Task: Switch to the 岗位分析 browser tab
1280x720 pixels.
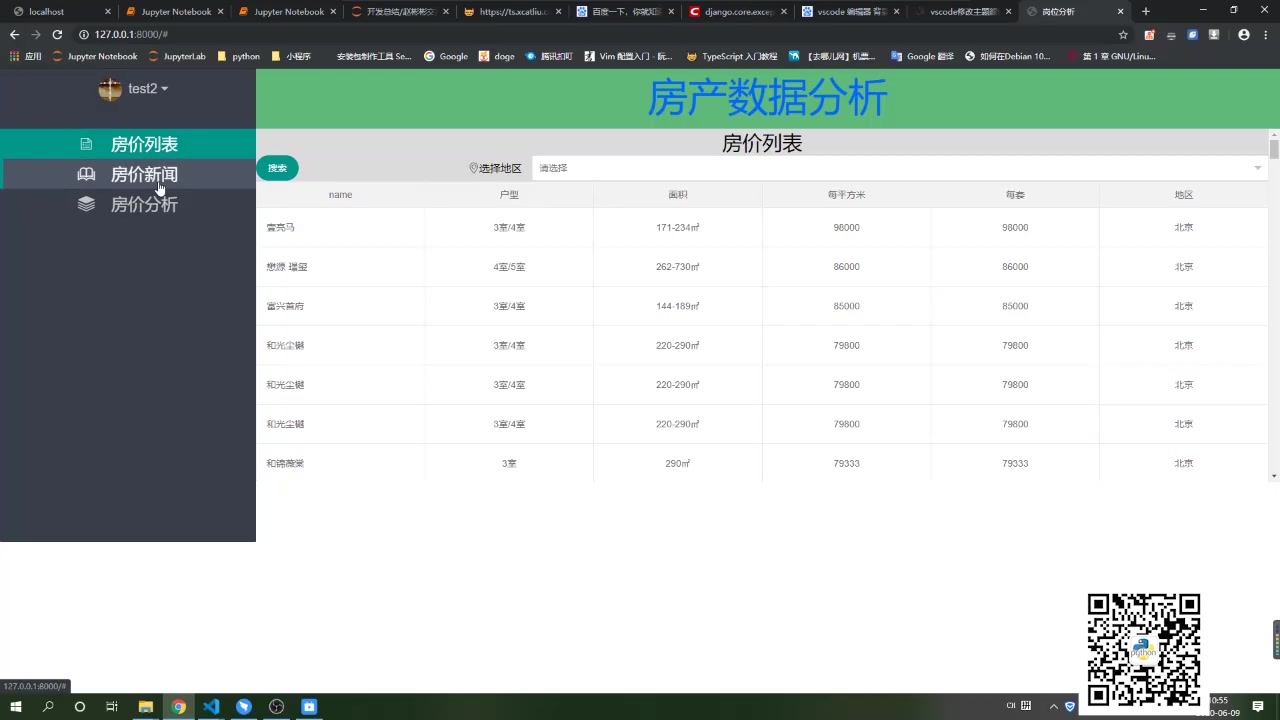Action: [x=1060, y=12]
